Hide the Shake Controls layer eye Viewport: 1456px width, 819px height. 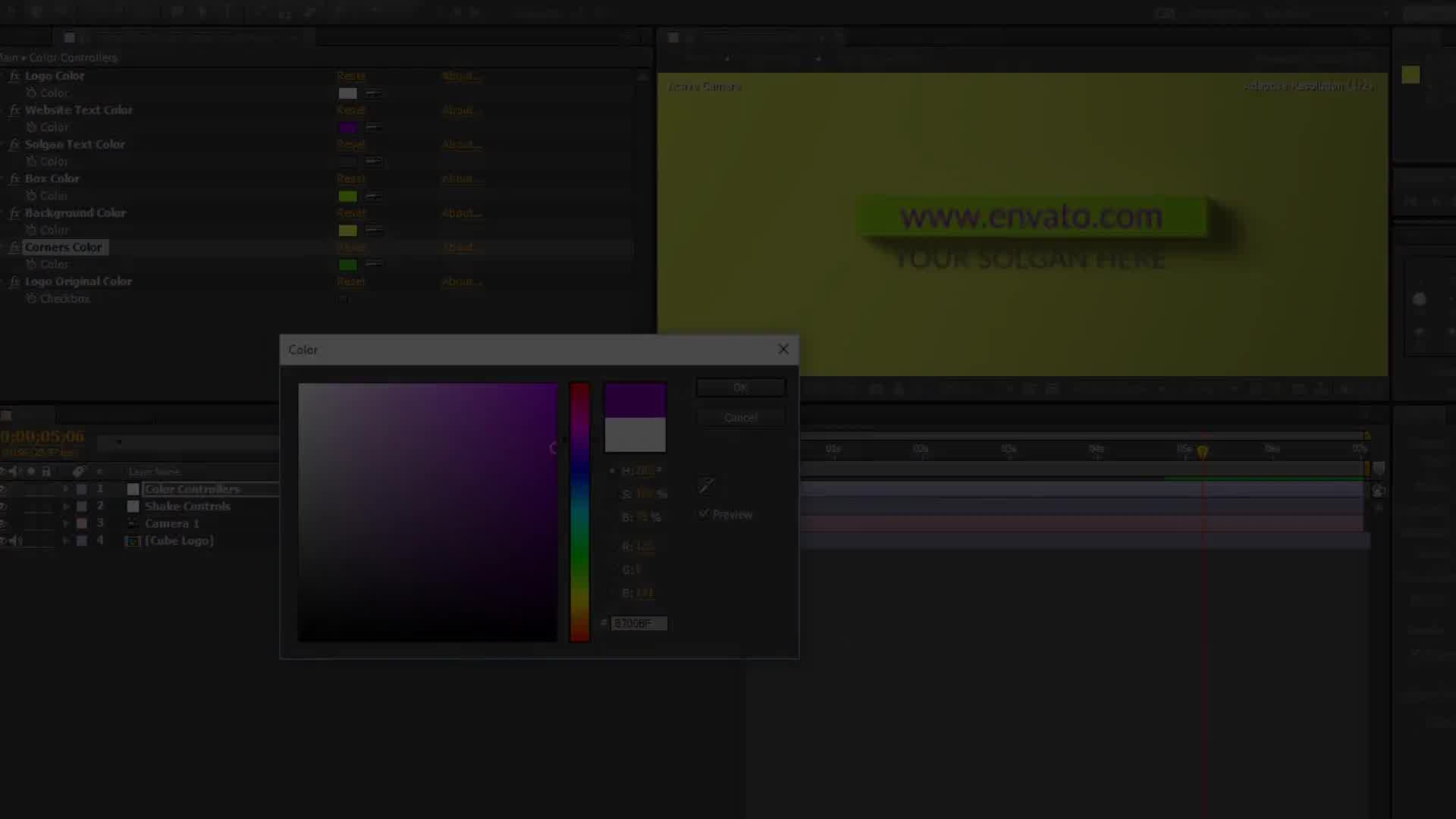[x=3, y=506]
